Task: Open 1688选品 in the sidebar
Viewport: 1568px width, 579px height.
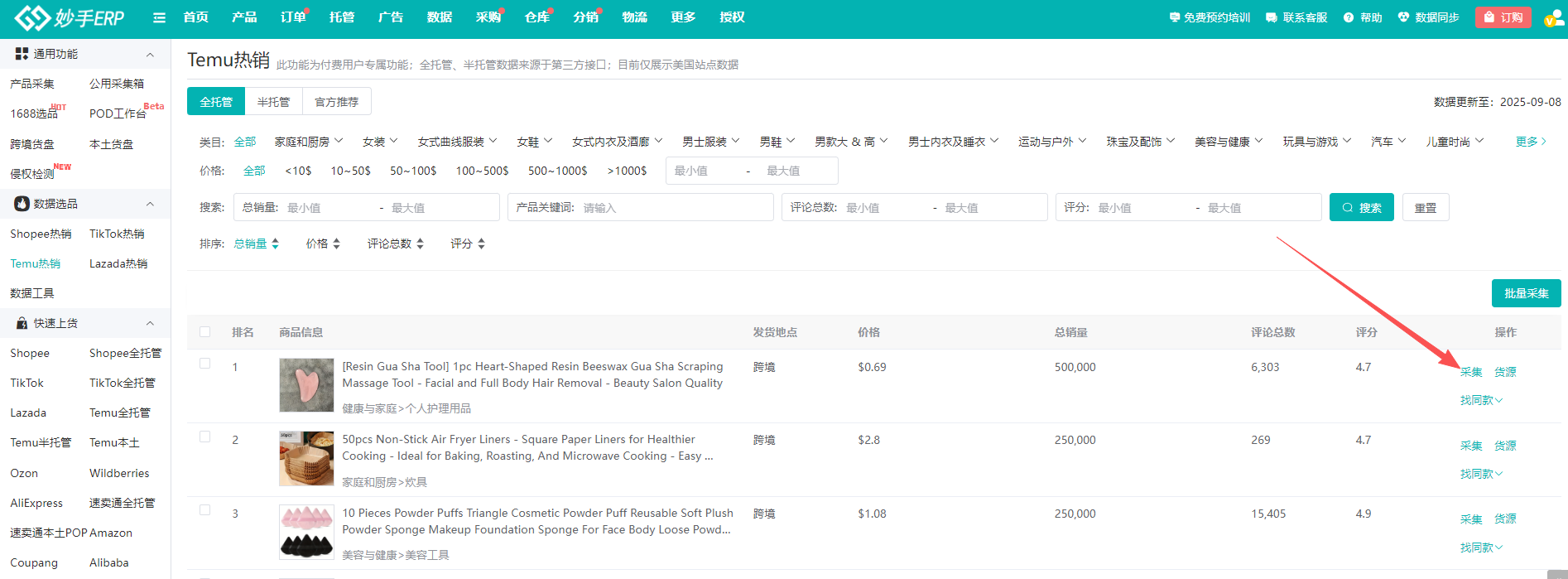Action: pos(34,113)
